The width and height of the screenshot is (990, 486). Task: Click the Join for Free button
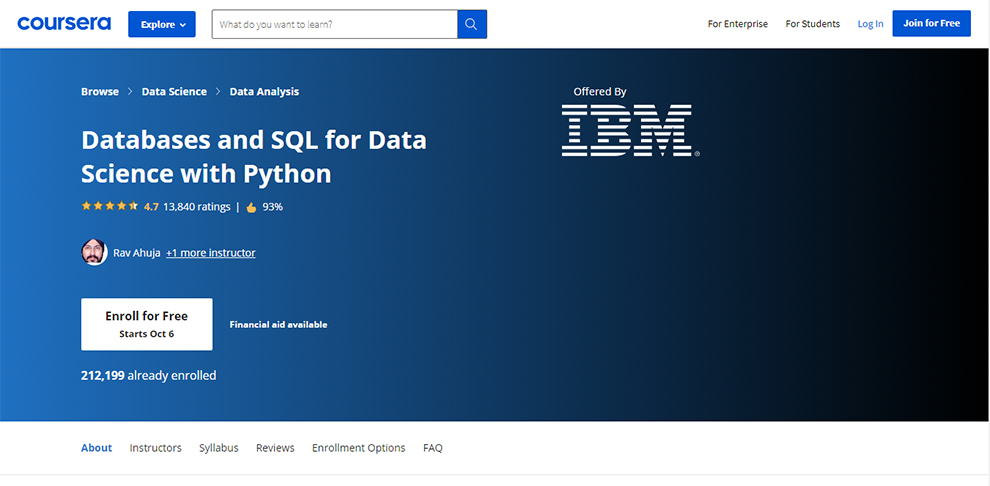point(931,23)
